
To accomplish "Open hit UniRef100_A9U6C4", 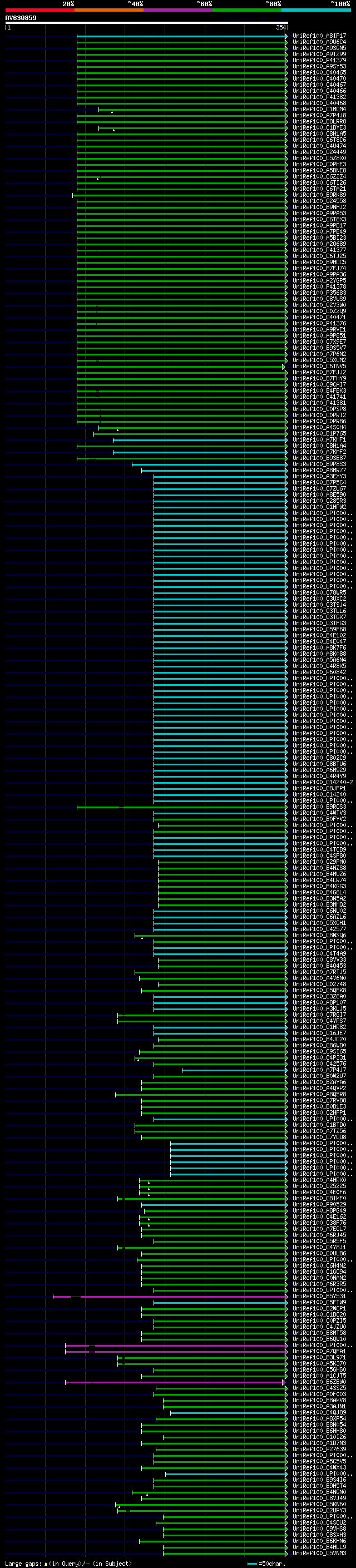I will [x=319, y=42].
